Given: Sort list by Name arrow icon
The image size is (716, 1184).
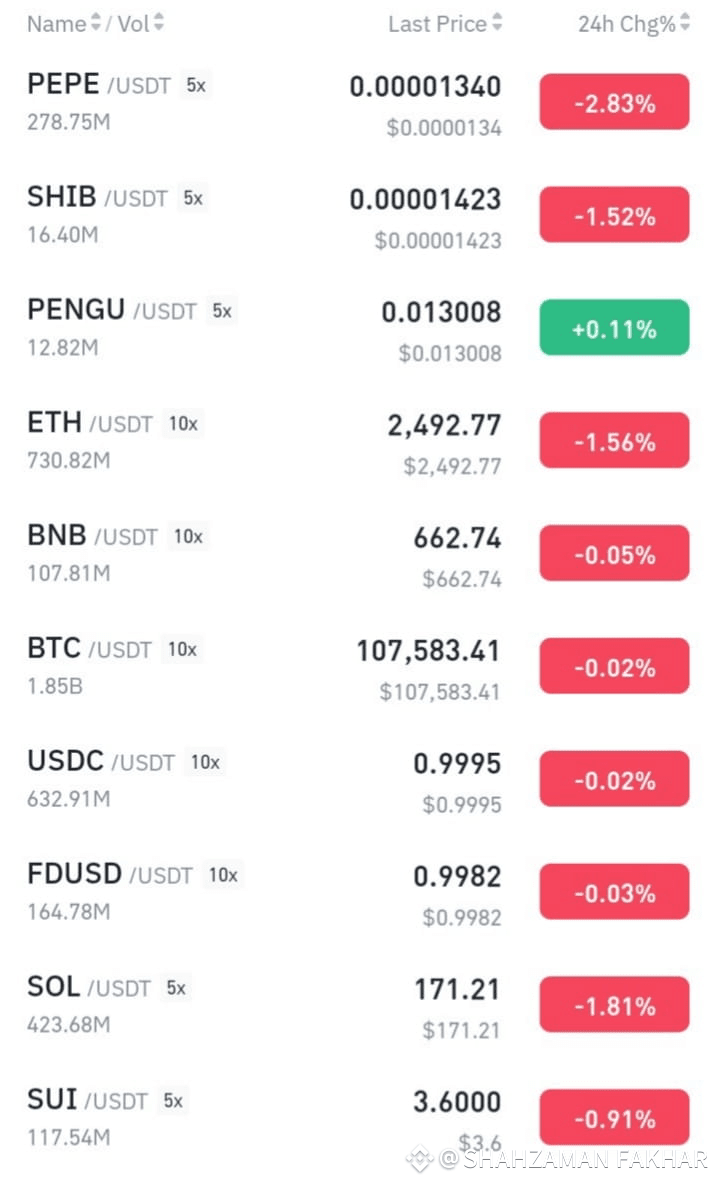Looking at the screenshot, I should [x=96, y=23].
